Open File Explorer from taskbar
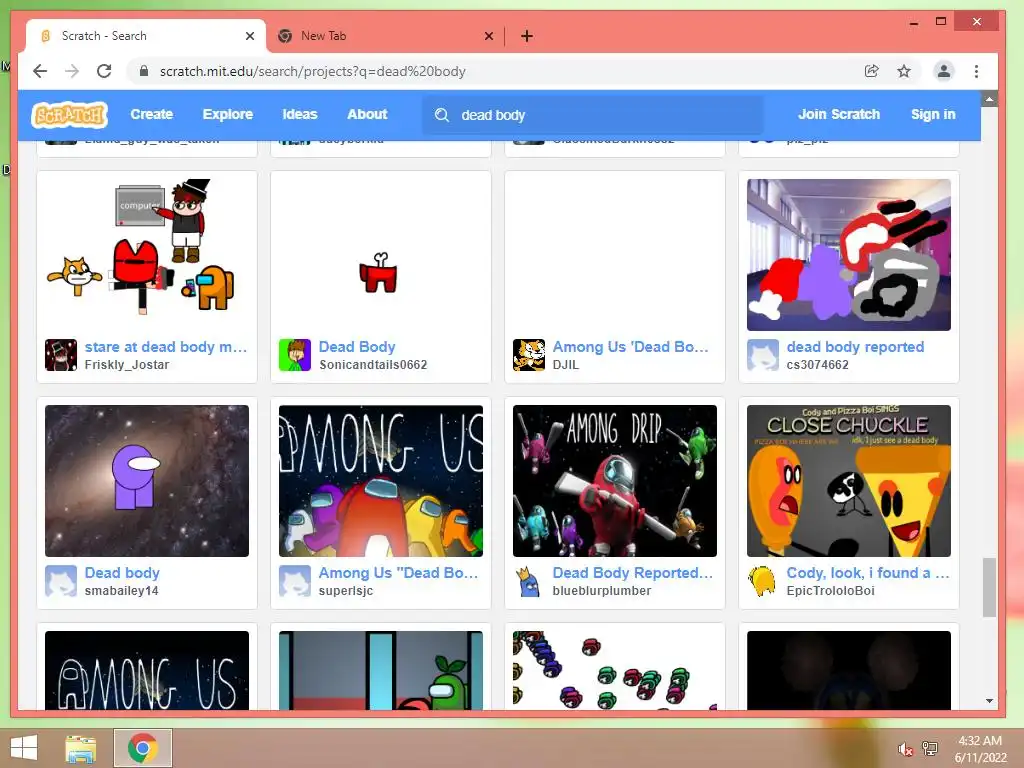 (80, 748)
